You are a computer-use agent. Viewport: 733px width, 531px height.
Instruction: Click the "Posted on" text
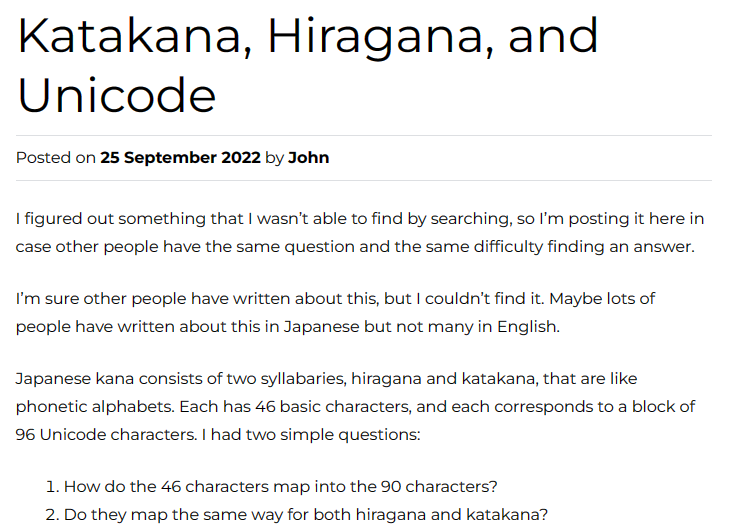pos(56,158)
